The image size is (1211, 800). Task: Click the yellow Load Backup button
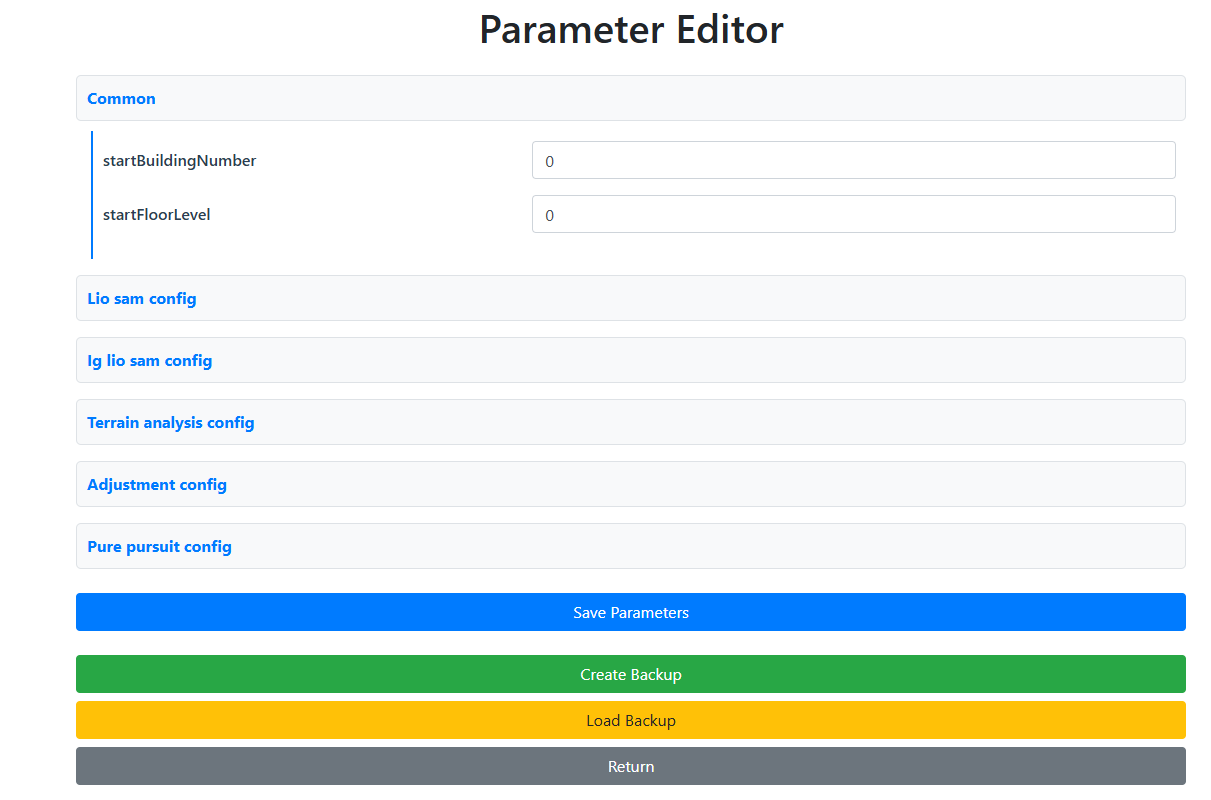click(x=630, y=720)
